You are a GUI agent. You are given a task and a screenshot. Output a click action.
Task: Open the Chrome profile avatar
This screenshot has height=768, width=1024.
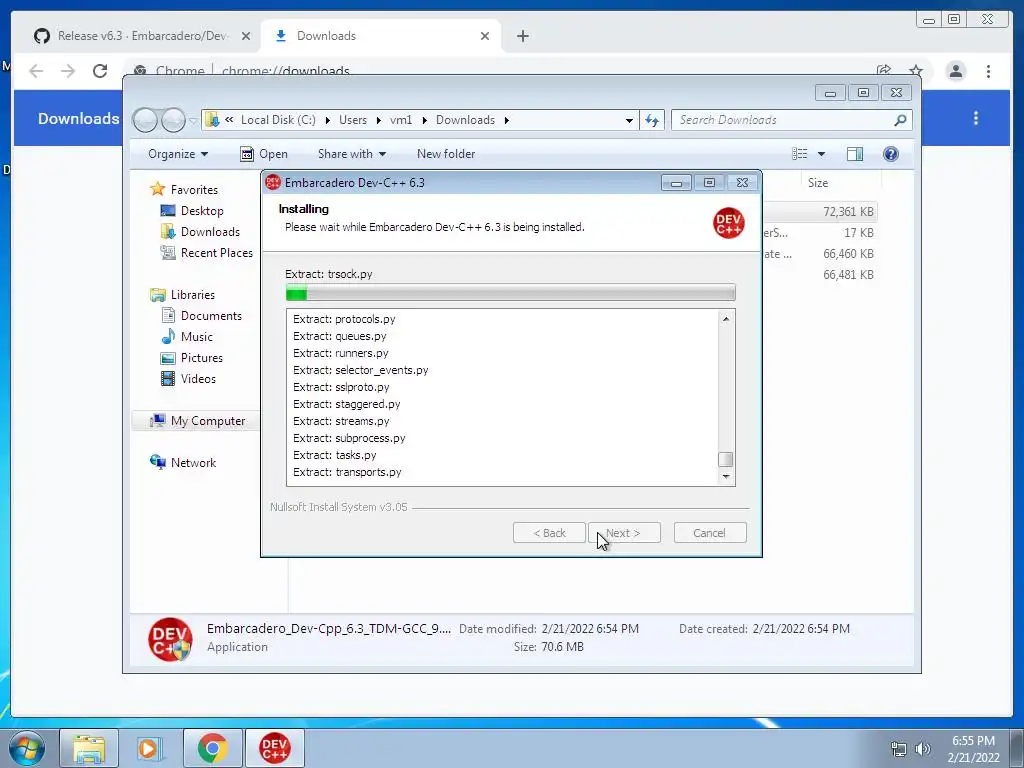(955, 71)
